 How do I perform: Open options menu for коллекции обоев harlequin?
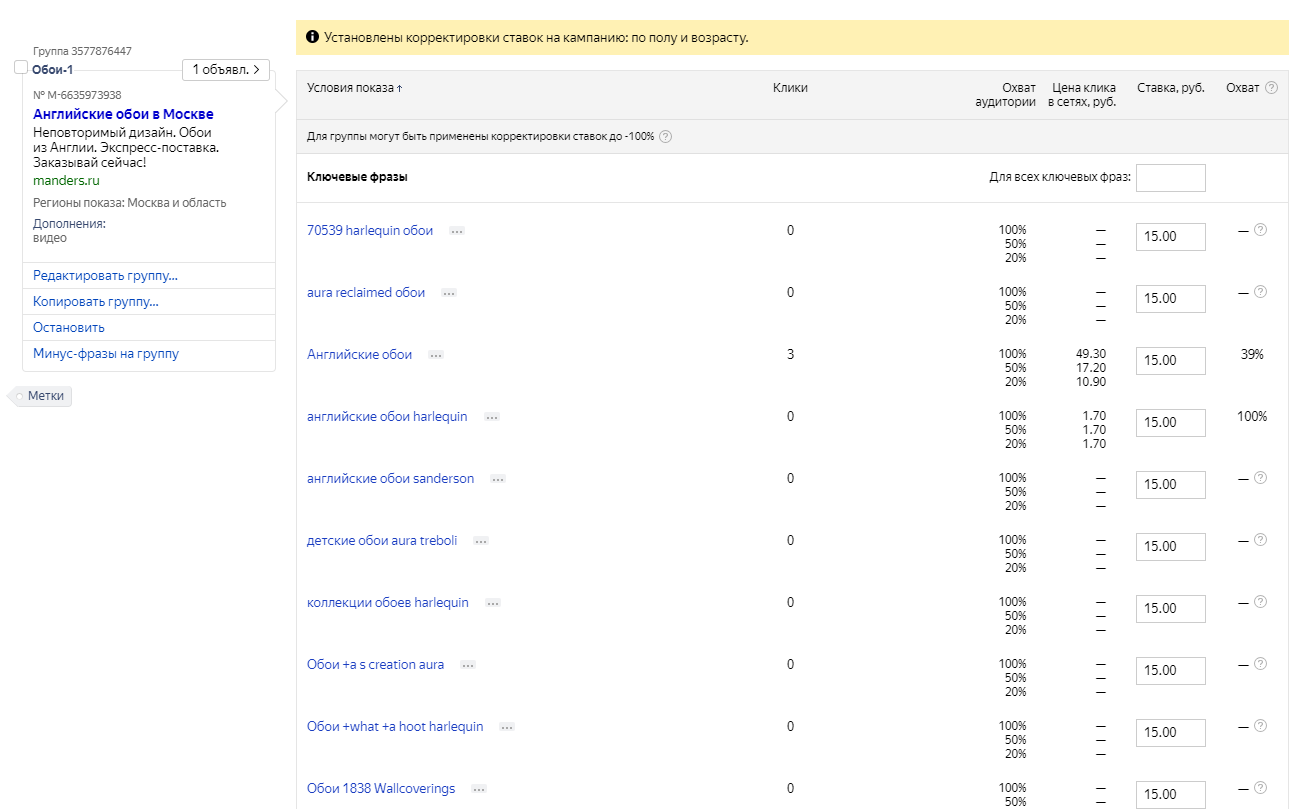point(491,603)
